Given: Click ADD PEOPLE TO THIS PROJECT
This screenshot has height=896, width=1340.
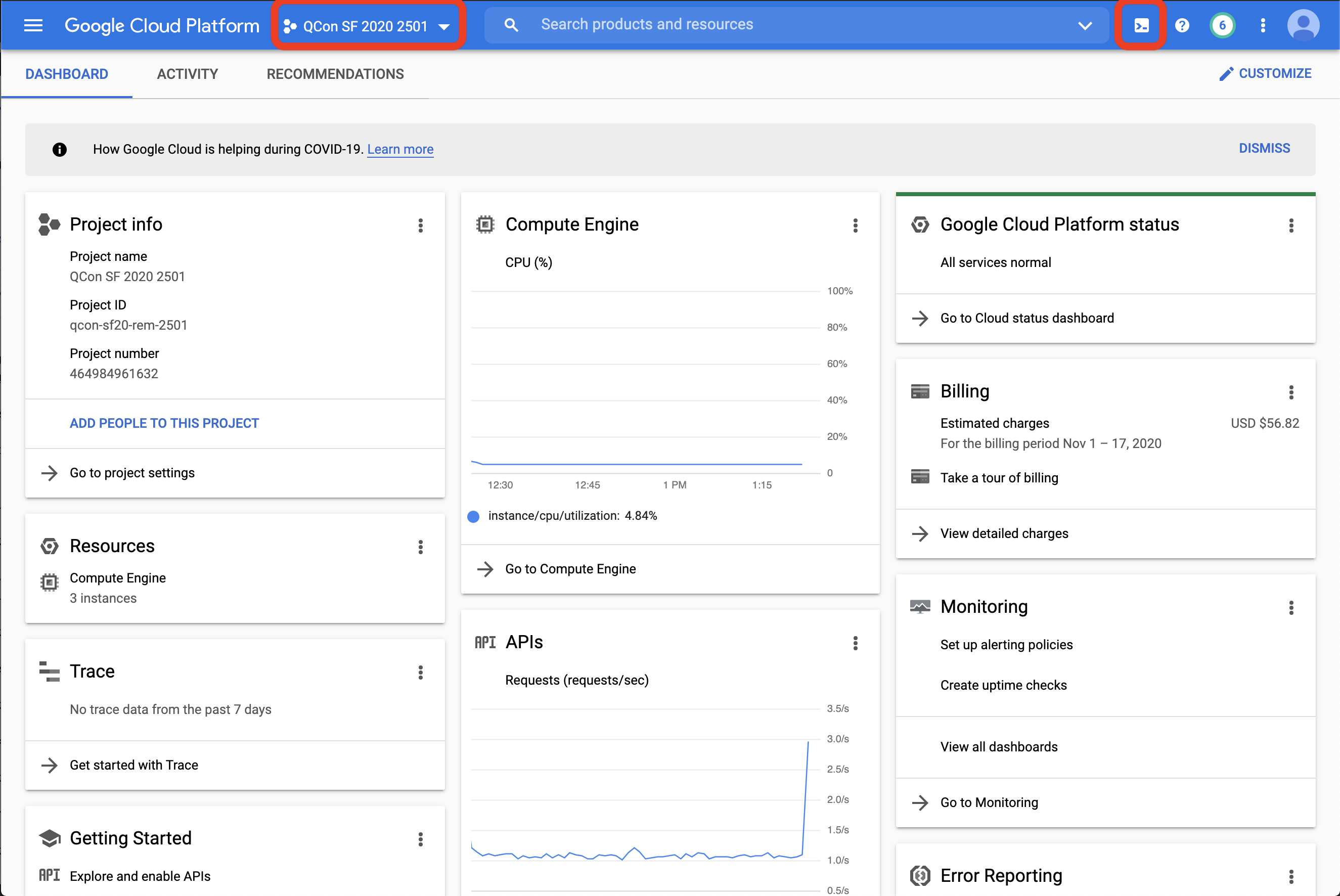Looking at the screenshot, I should 164,423.
